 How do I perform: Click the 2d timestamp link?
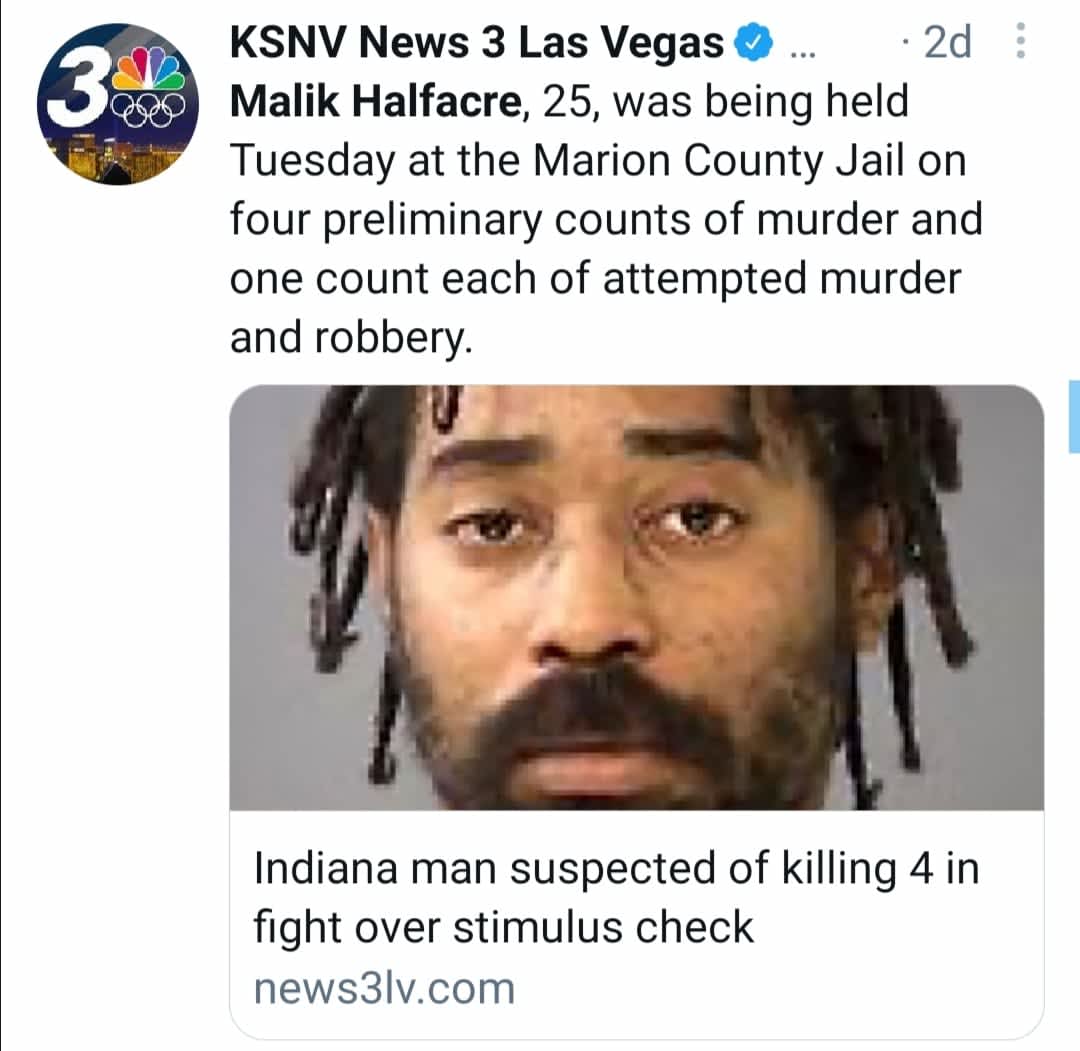947,42
